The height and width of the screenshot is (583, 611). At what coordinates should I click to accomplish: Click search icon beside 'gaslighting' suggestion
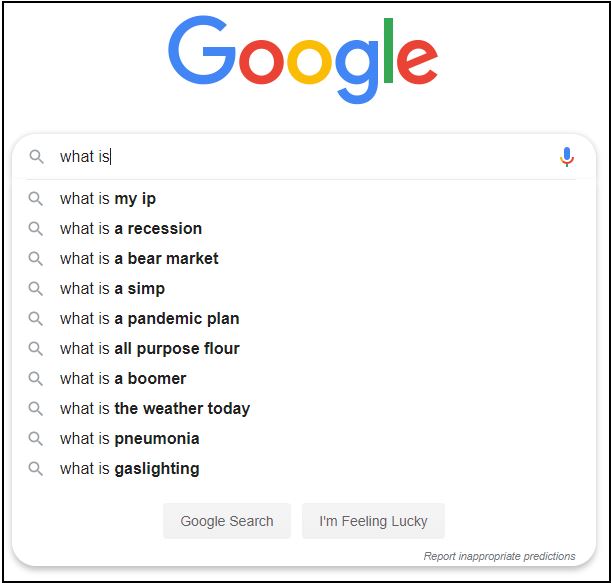[x=36, y=469]
